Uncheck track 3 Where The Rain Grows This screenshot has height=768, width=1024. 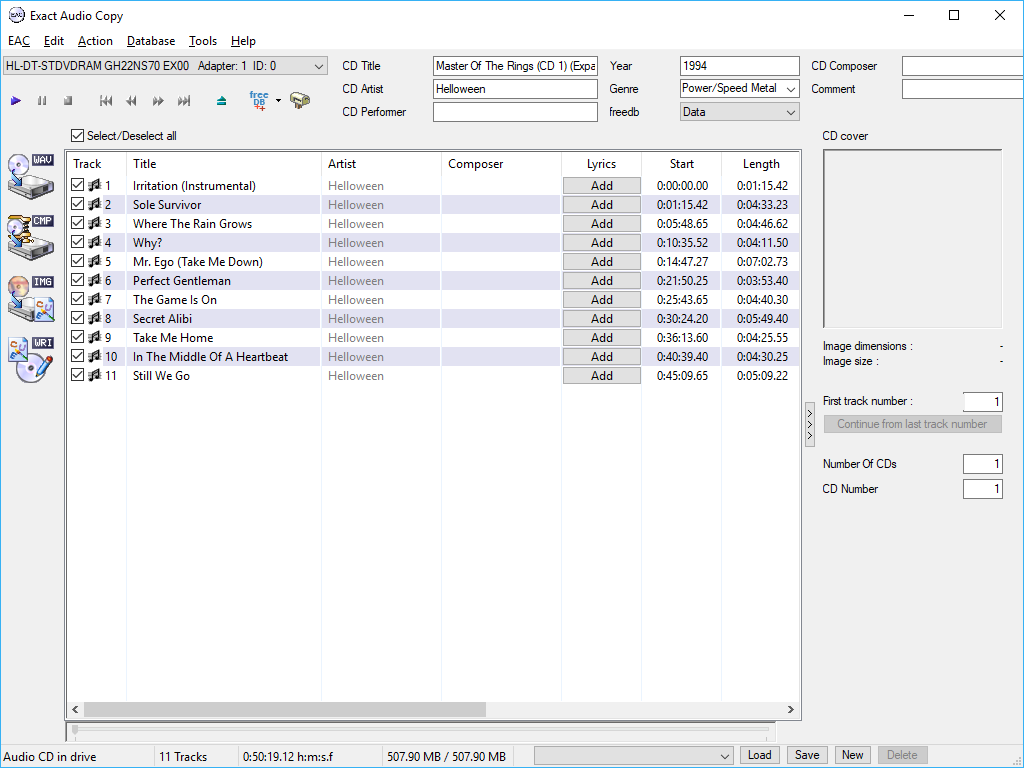click(x=77, y=223)
